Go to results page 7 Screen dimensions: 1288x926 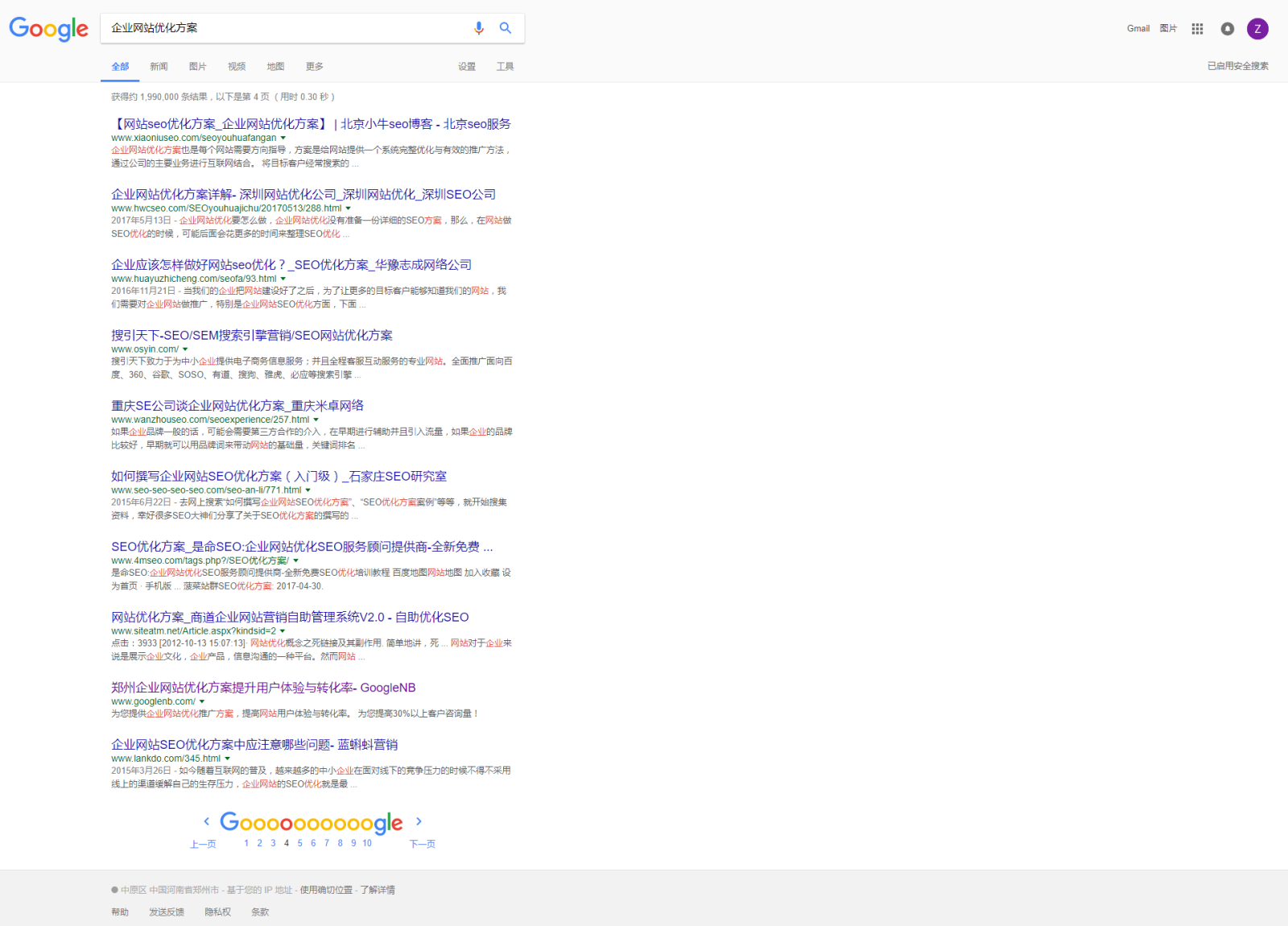click(327, 843)
